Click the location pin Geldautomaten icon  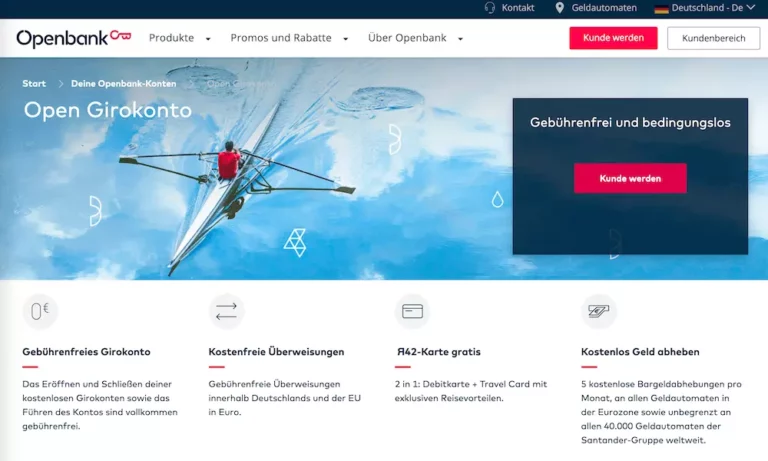pos(559,8)
